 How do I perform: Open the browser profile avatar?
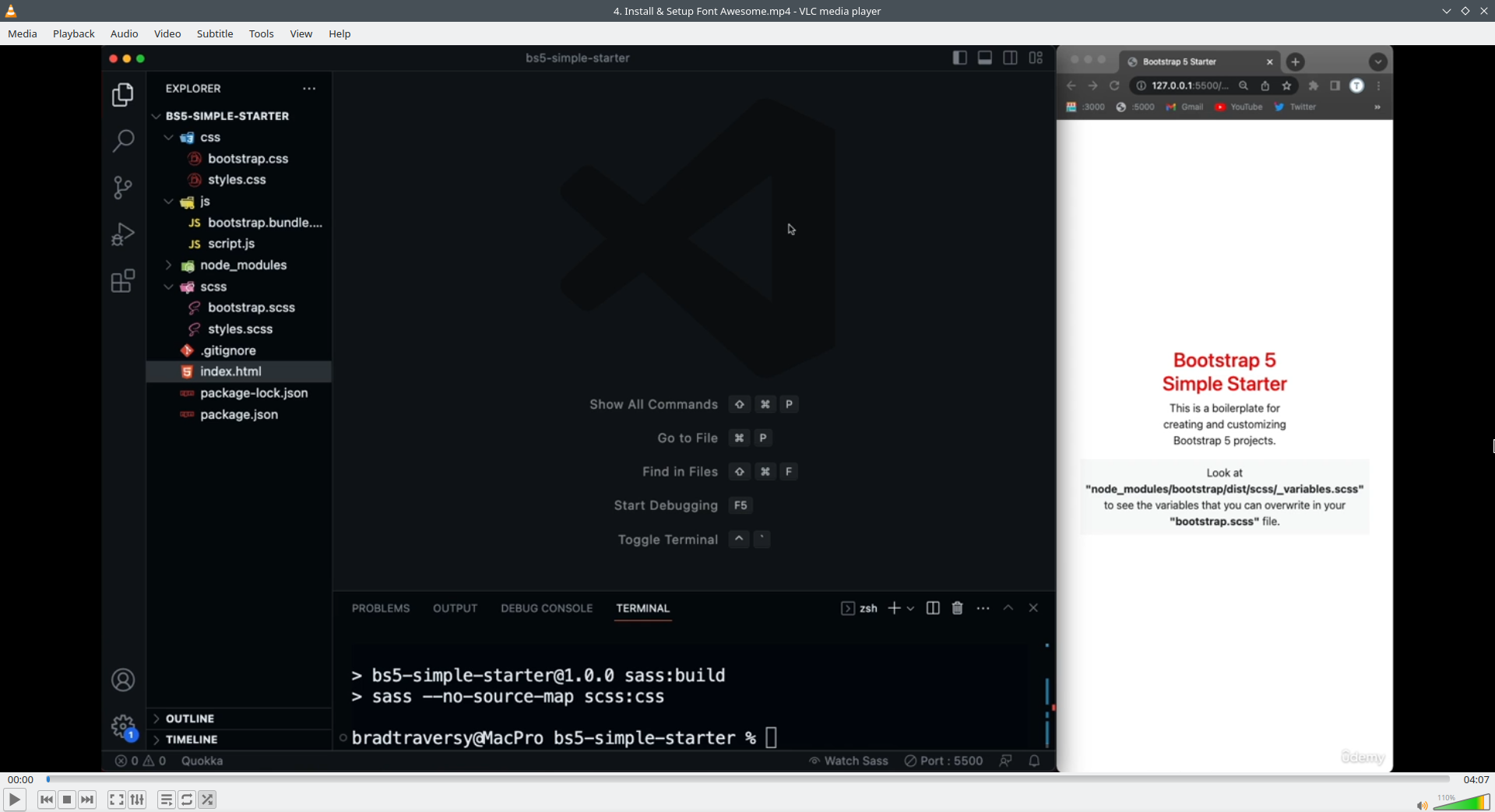point(1356,86)
